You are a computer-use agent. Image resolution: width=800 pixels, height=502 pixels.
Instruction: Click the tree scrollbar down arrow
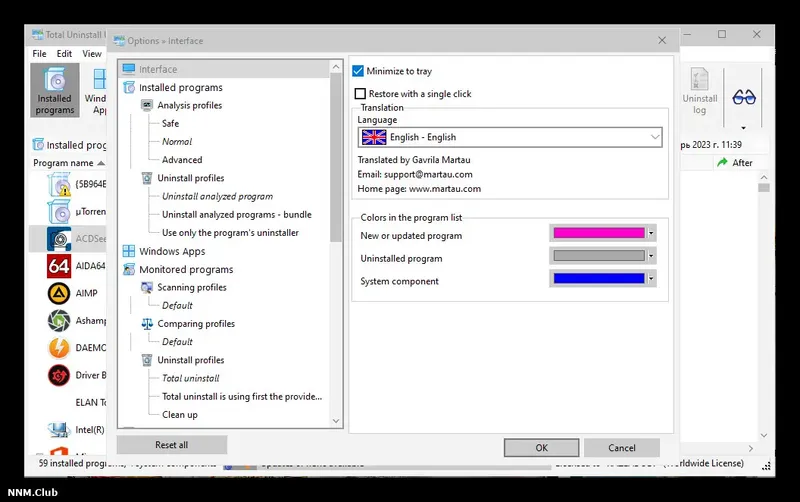336,421
